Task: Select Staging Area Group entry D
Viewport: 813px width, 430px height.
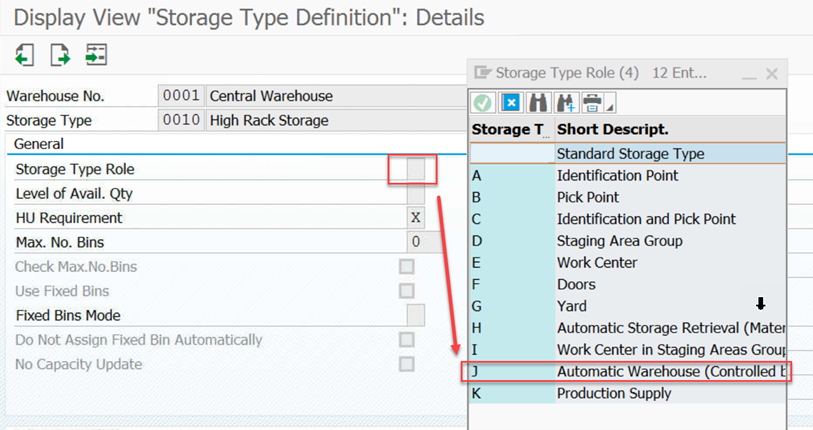Action: pyautogui.click(x=628, y=241)
